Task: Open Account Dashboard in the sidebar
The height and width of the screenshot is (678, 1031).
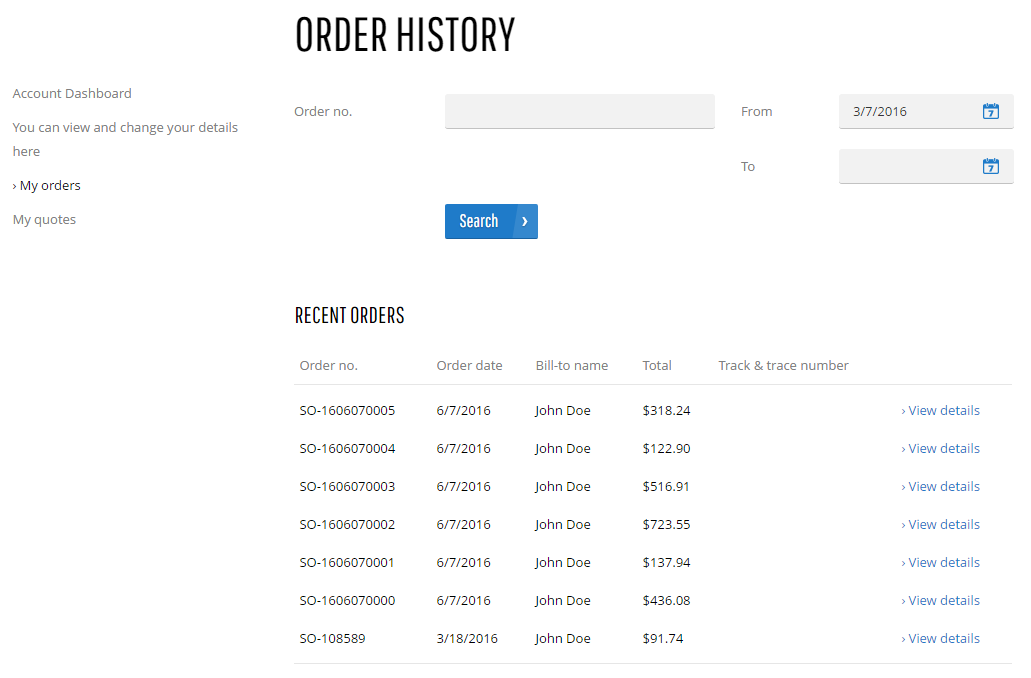Action: click(x=72, y=93)
